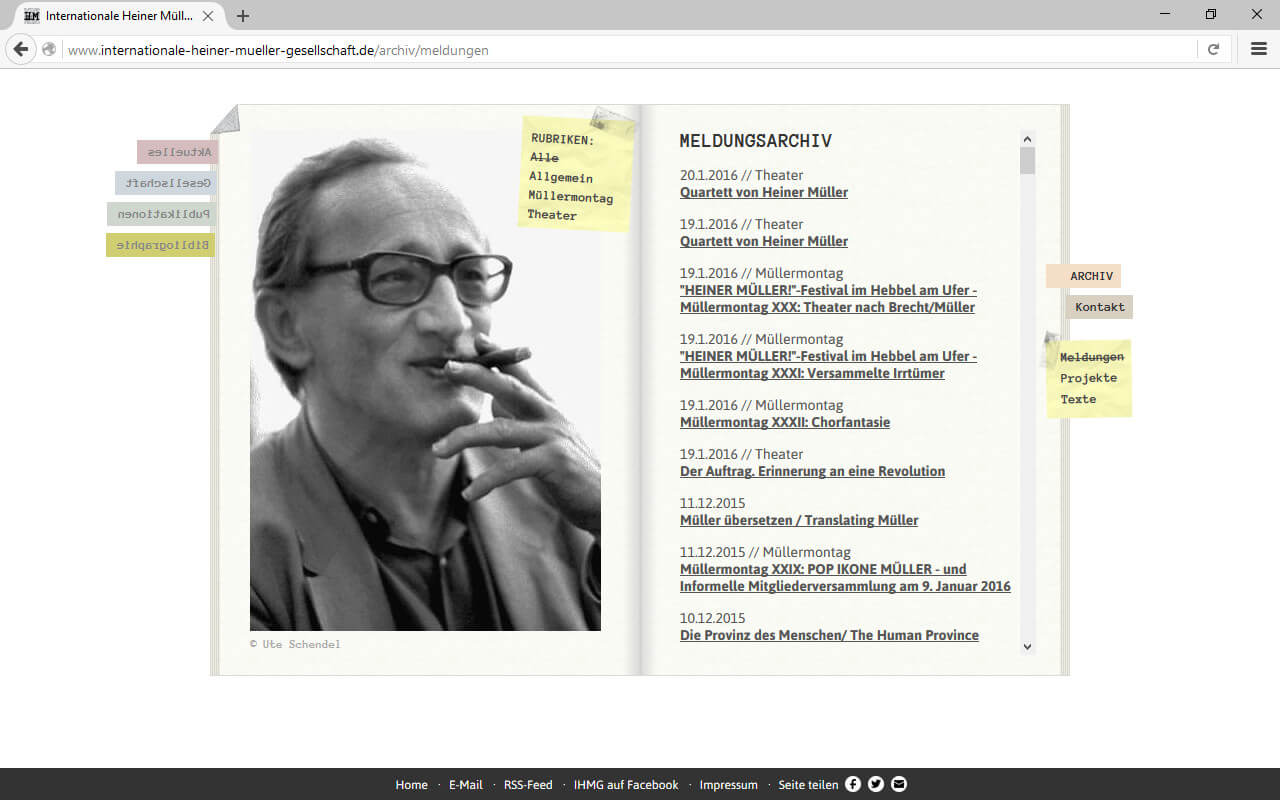1280x800 pixels.
Task: Click the scroll-down arrow of the archive list
Action: click(x=1027, y=647)
